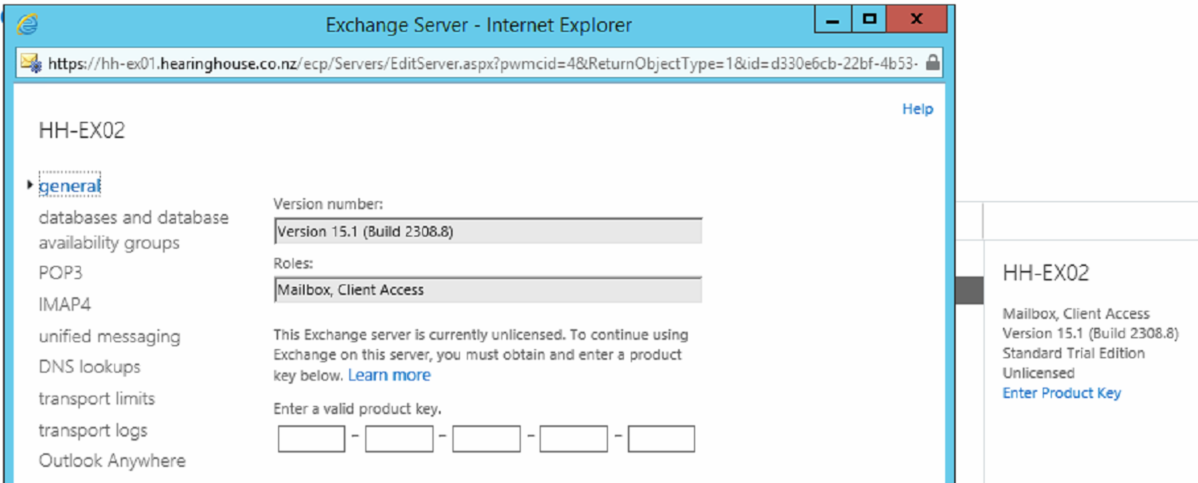Focus the third product key box
The height and width of the screenshot is (483, 1198).
[x=487, y=439]
